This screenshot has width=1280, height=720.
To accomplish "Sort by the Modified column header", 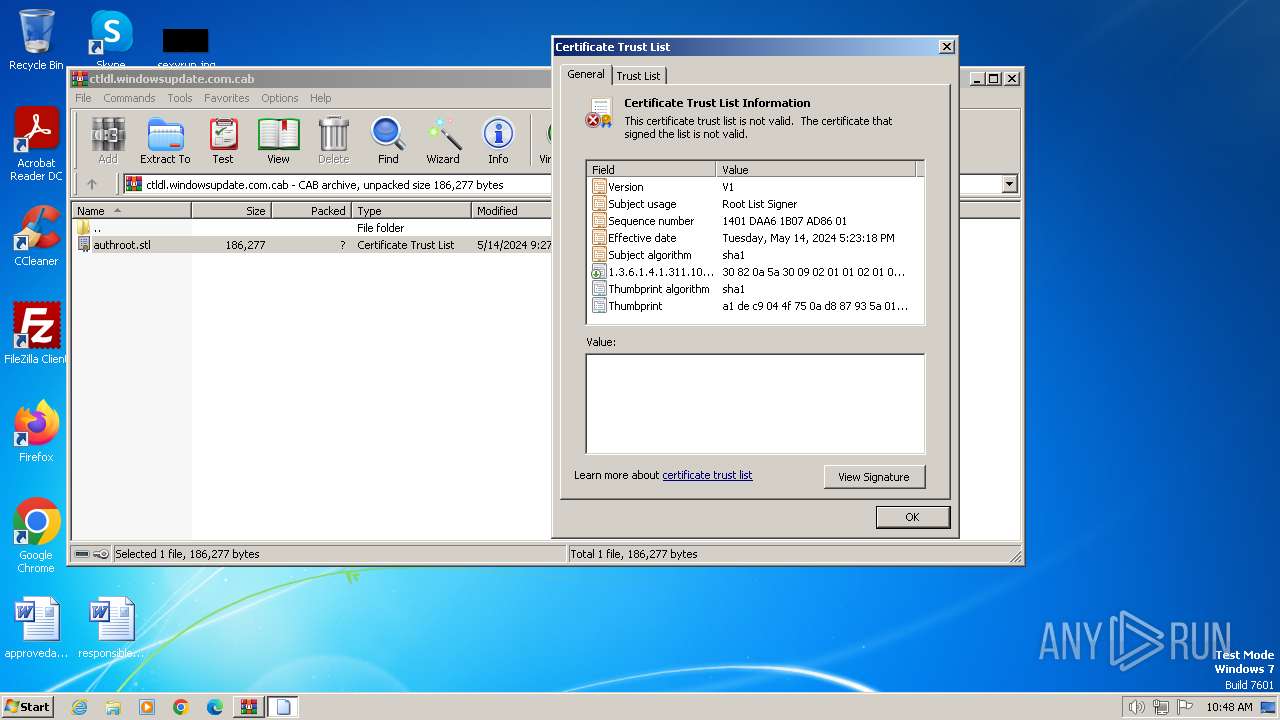I will pos(511,211).
